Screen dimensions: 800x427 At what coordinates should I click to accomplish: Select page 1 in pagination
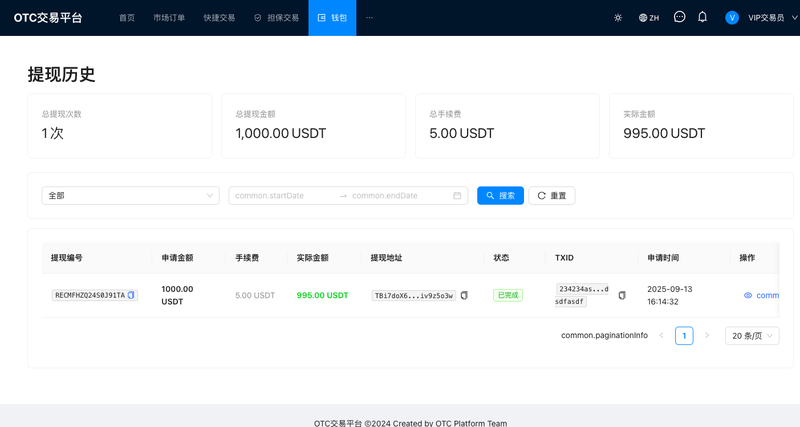coord(684,336)
